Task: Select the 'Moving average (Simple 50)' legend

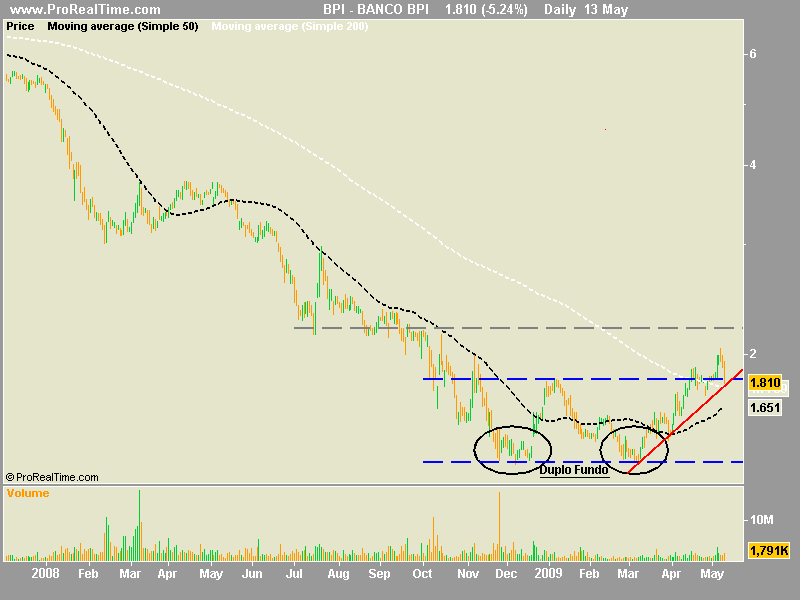Action: [123, 27]
